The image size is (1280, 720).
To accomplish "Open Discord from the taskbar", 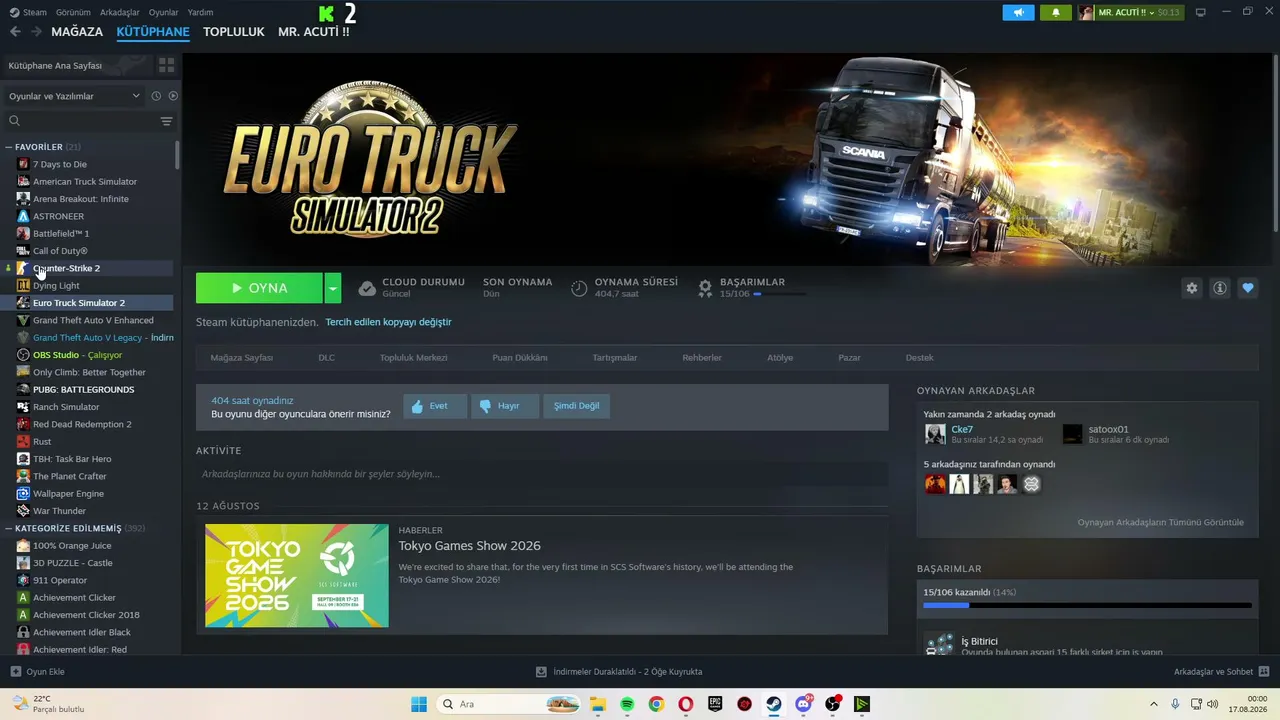I will point(803,704).
